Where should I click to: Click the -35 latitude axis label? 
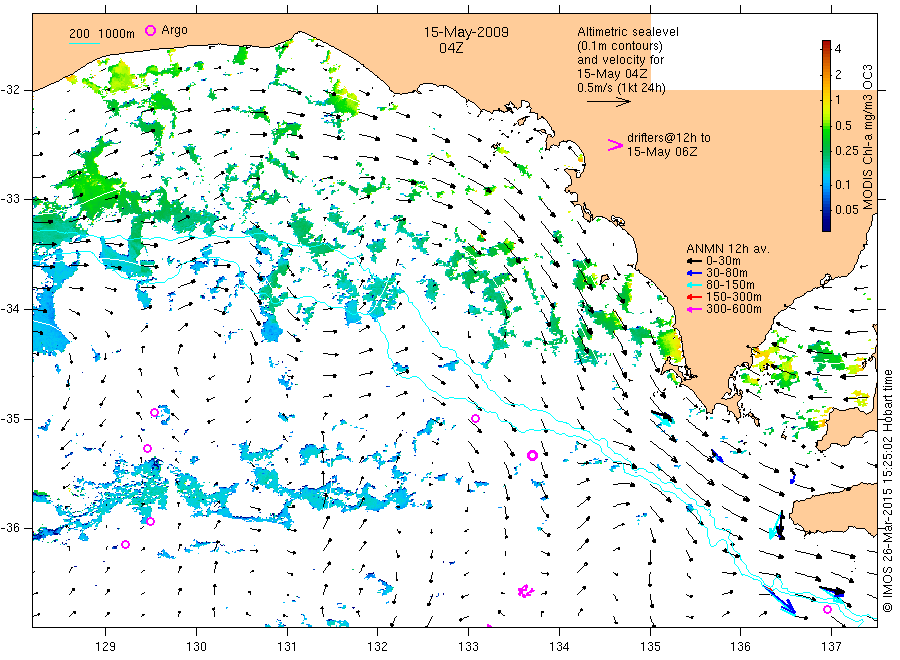click(x=10, y=418)
